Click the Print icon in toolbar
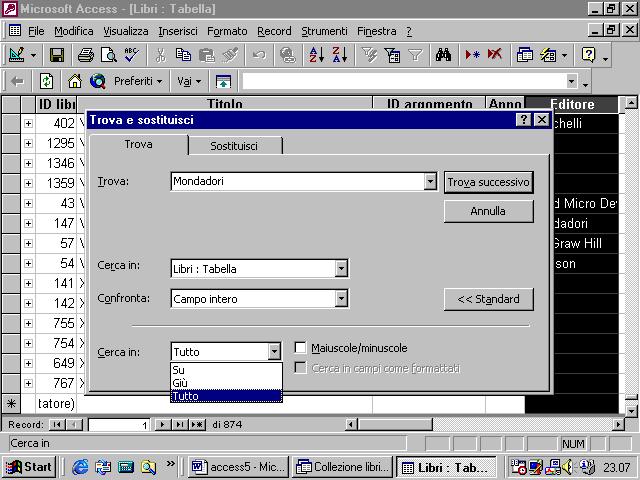 (86, 55)
